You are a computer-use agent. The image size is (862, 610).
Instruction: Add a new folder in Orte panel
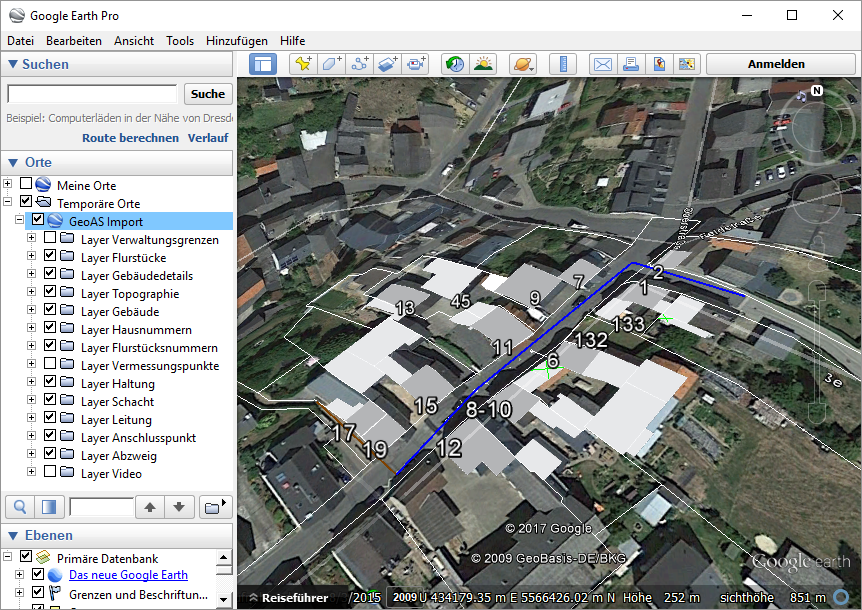point(215,507)
